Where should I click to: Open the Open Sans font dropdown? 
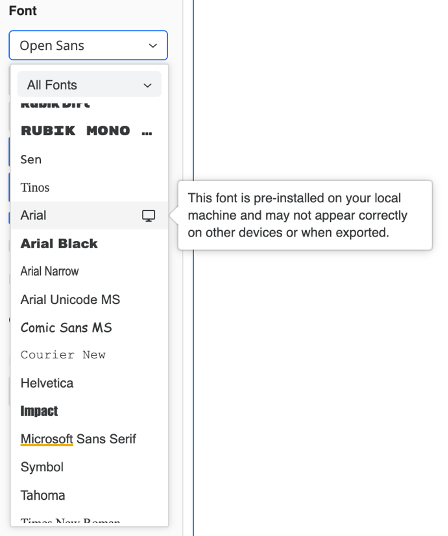(x=88, y=45)
